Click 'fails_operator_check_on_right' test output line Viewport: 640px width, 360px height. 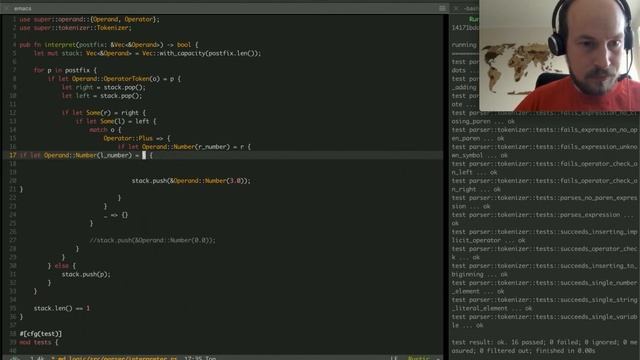point(544,185)
